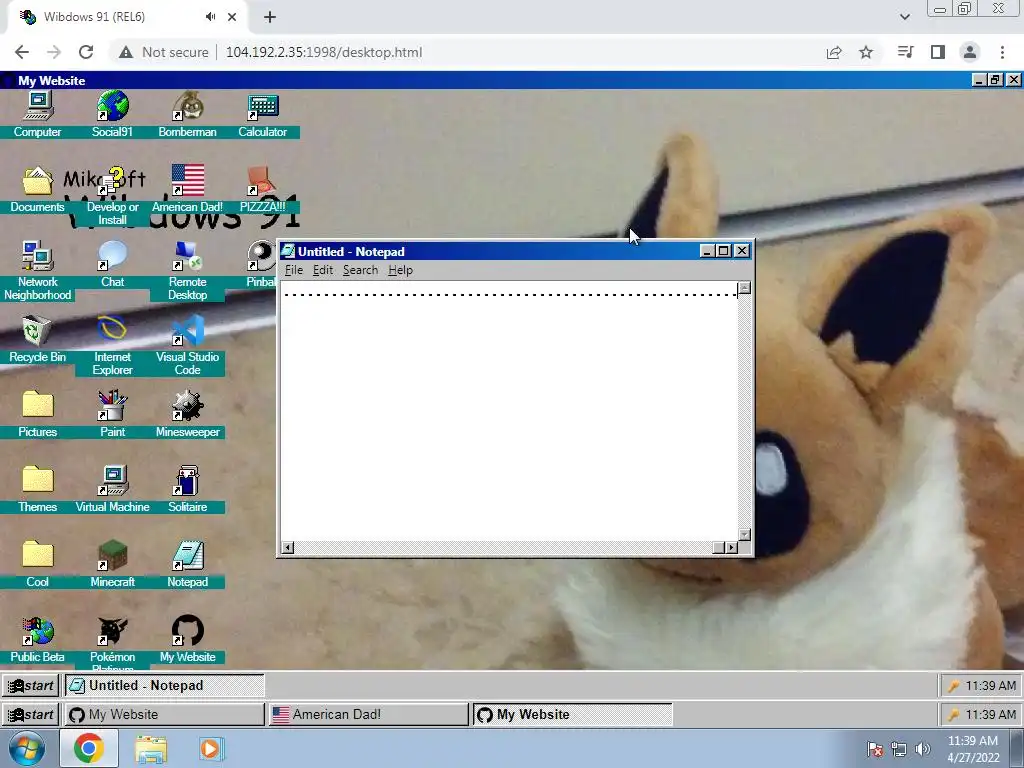The image size is (1024, 768).
Task: Open a new browser tab
Action: pos(270,17)
